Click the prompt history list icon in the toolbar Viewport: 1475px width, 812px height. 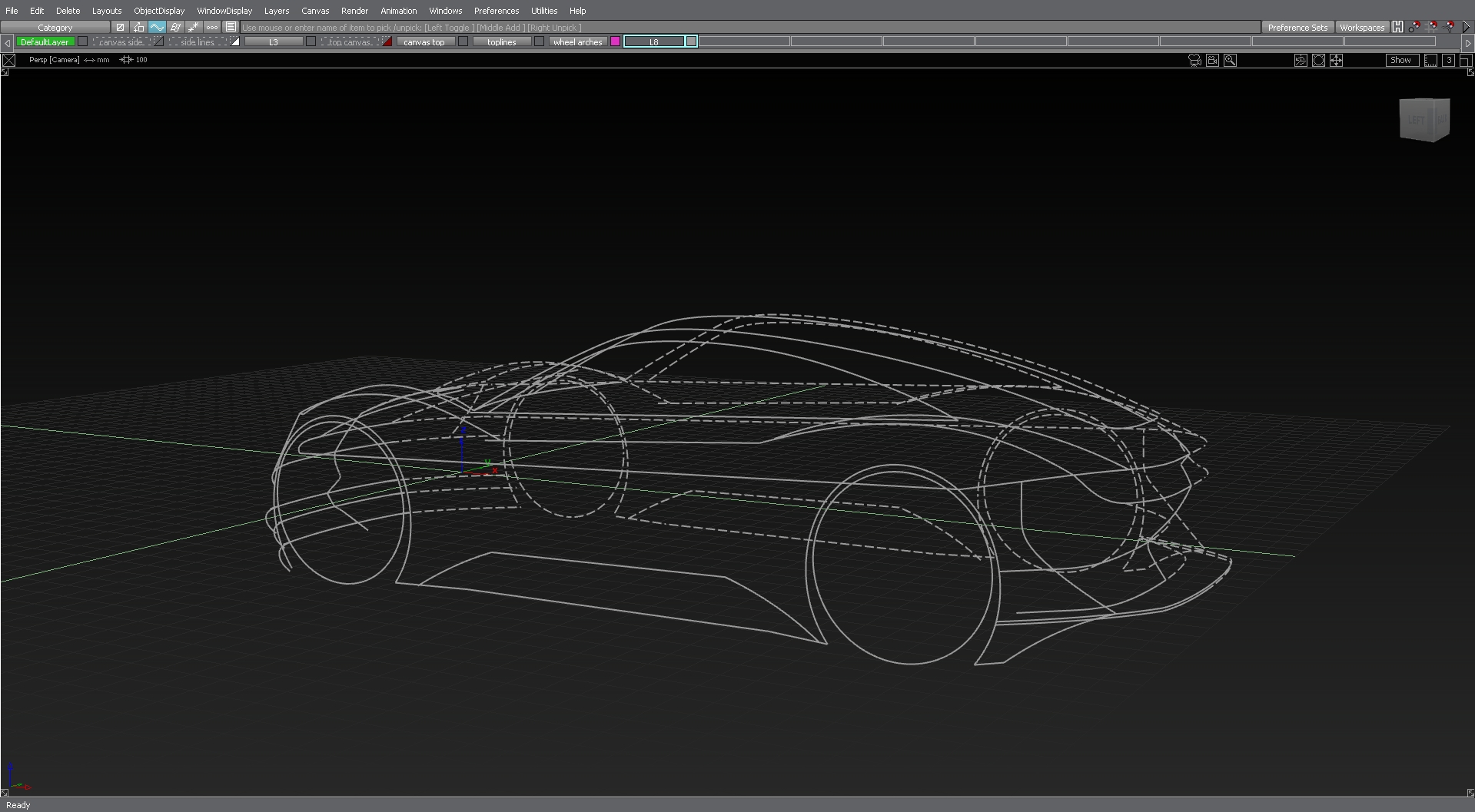(x=231, y=27)
